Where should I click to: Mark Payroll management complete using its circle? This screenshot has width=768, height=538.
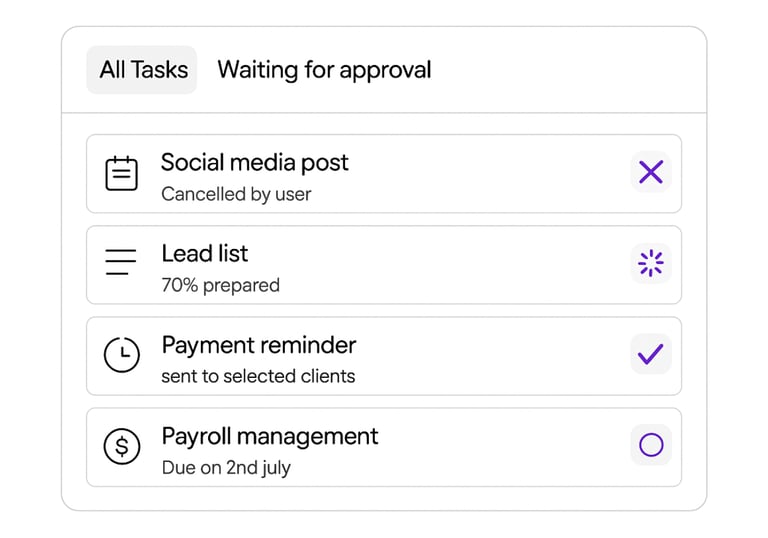tap(651, 445)
